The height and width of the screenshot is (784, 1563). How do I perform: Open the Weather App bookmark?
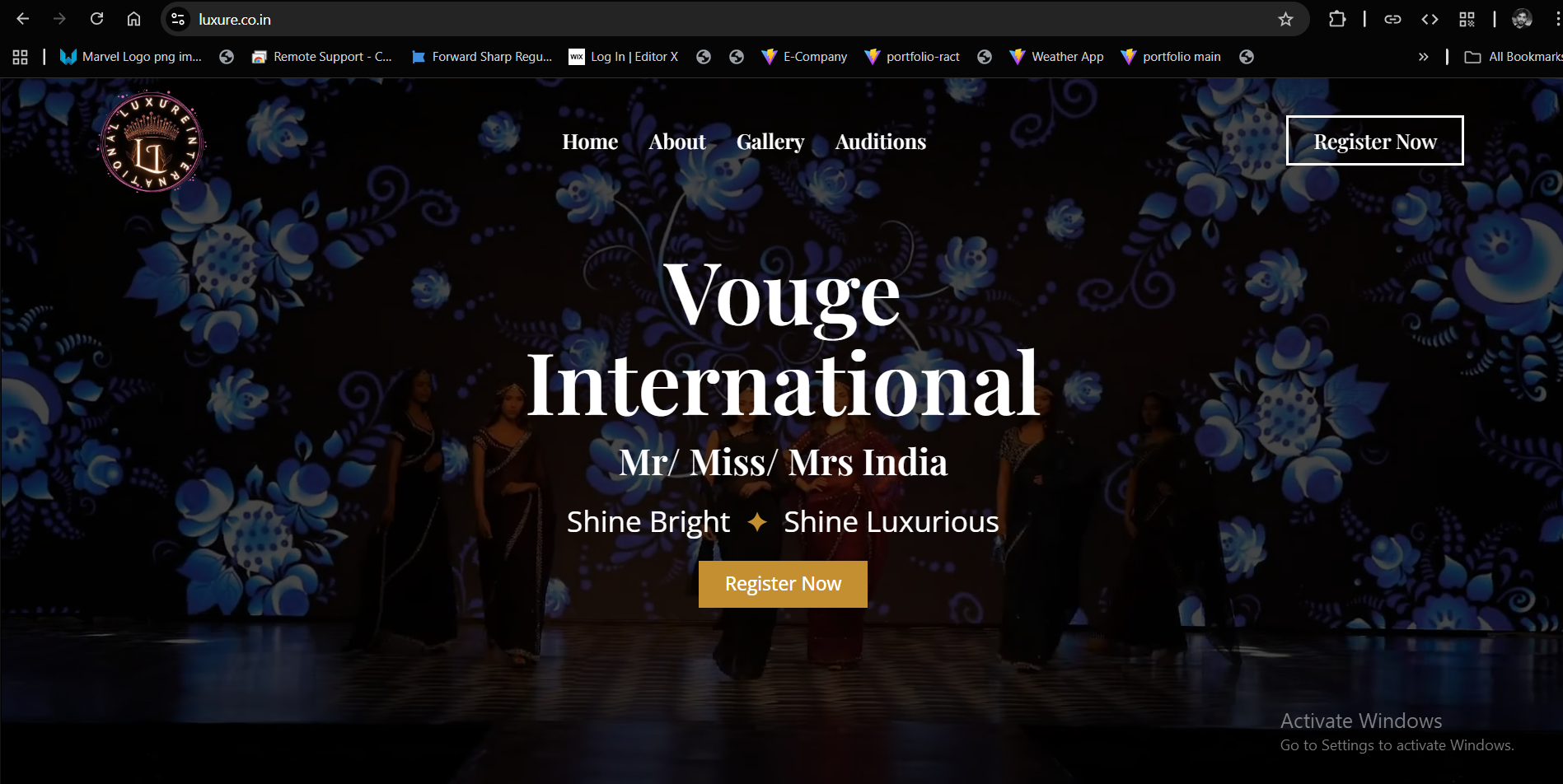(1057, 57)
